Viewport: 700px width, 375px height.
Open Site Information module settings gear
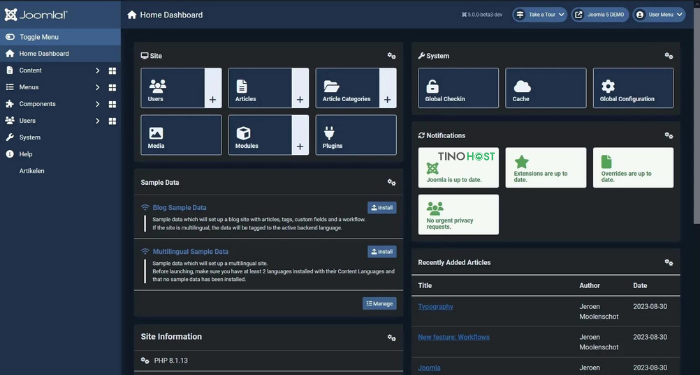click(392, 338)
